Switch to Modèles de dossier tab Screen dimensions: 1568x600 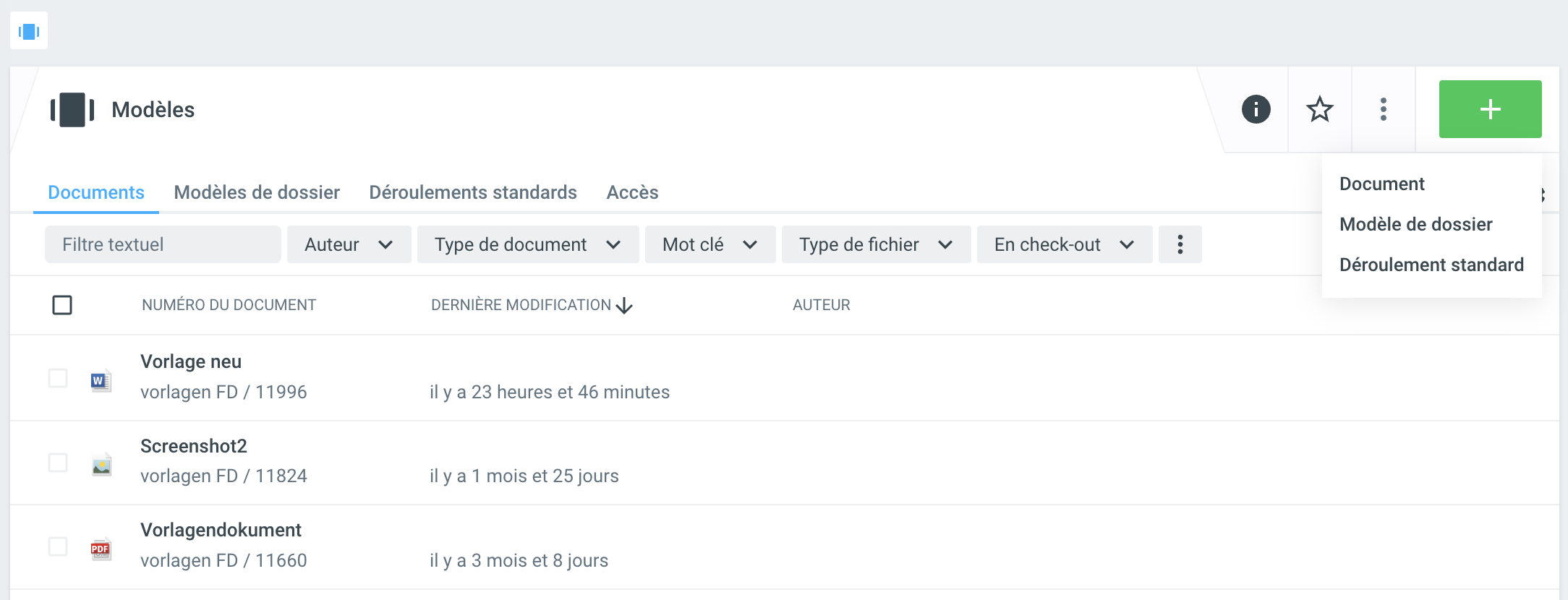click(x=257, y=192)
